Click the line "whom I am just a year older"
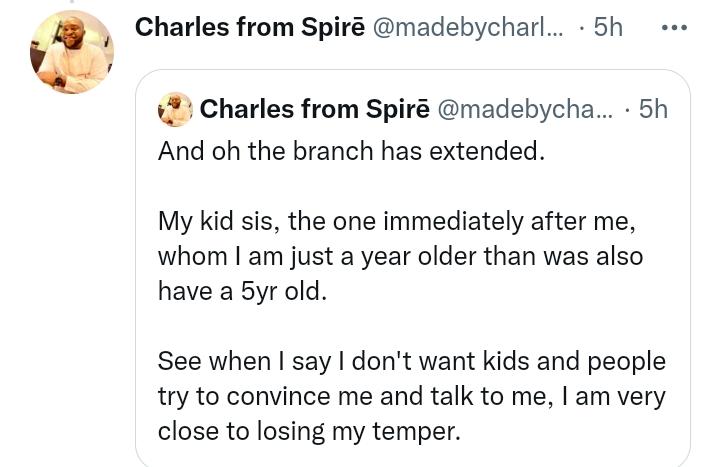 point(400,255)
